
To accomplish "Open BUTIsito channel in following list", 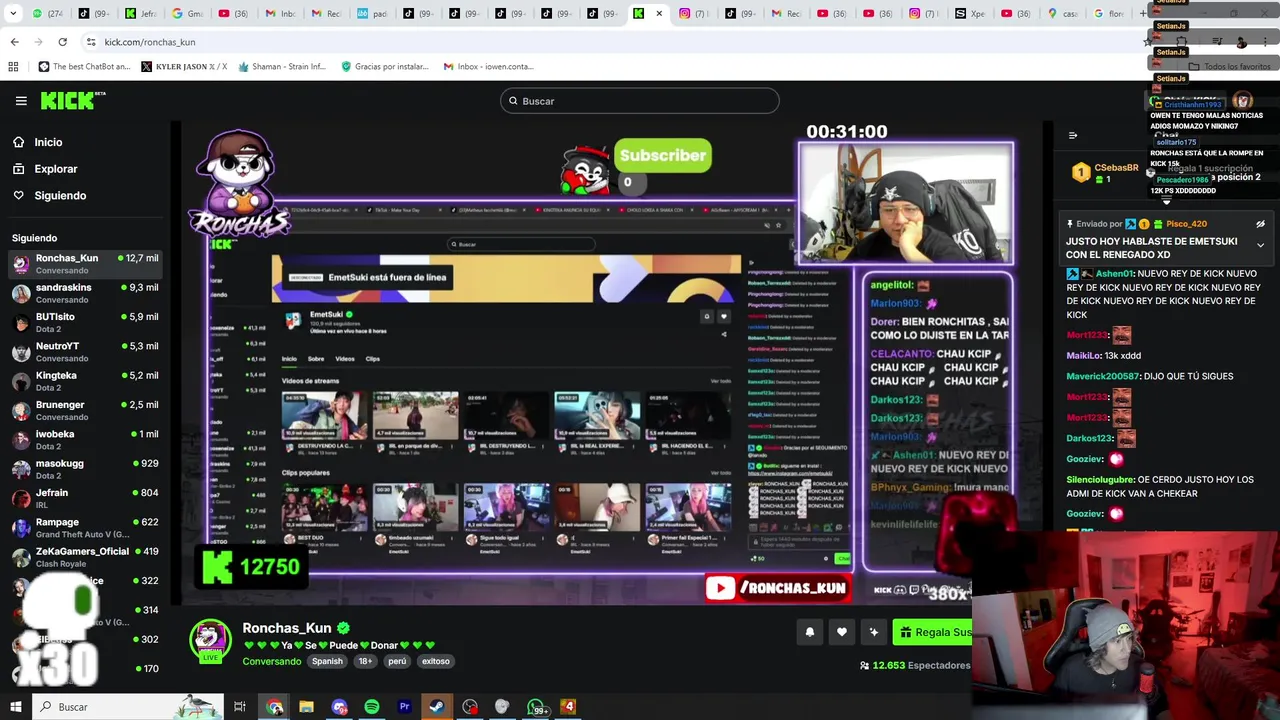I will [85, 322].
